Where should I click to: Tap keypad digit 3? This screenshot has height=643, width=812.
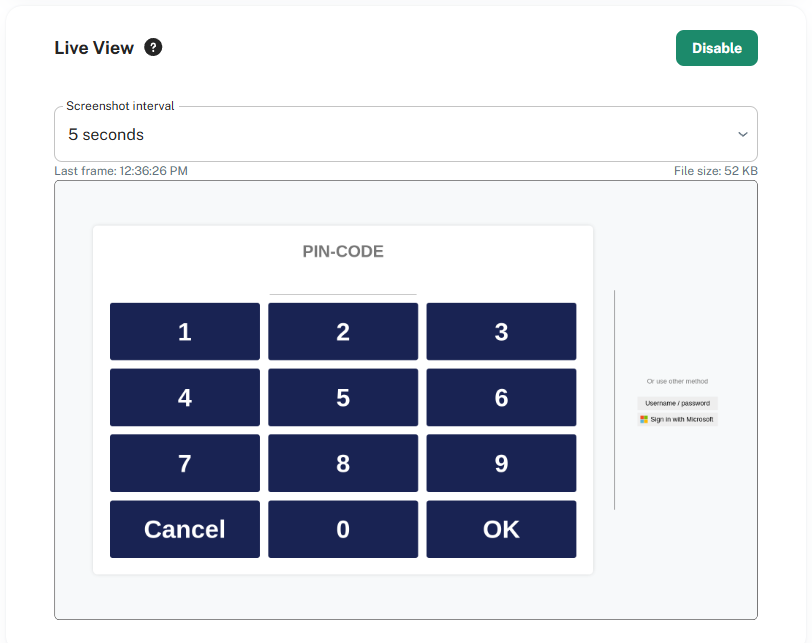pyautogui.click(x=501, y=331)
